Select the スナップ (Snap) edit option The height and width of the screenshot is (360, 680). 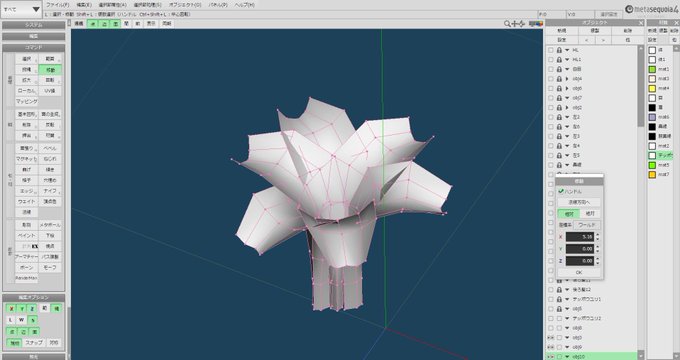click(34, 343)
